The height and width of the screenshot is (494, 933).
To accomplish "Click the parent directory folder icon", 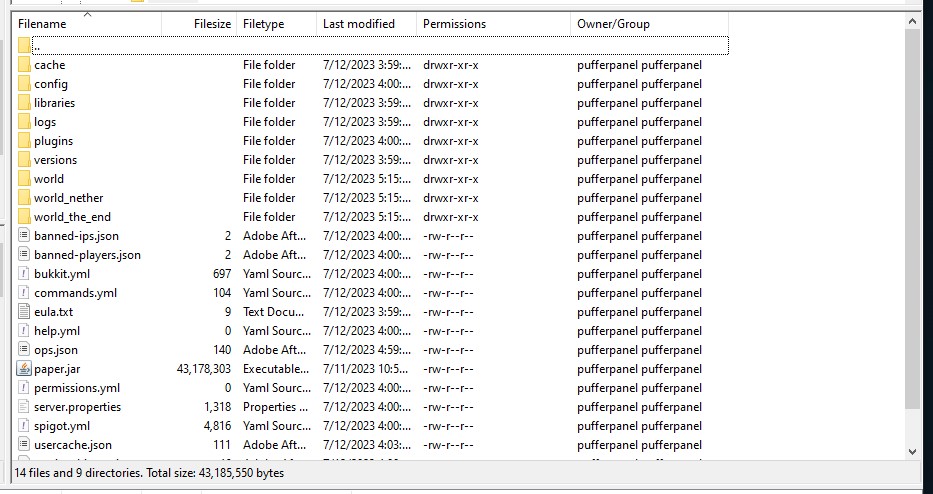I will [x=24, y=46].
